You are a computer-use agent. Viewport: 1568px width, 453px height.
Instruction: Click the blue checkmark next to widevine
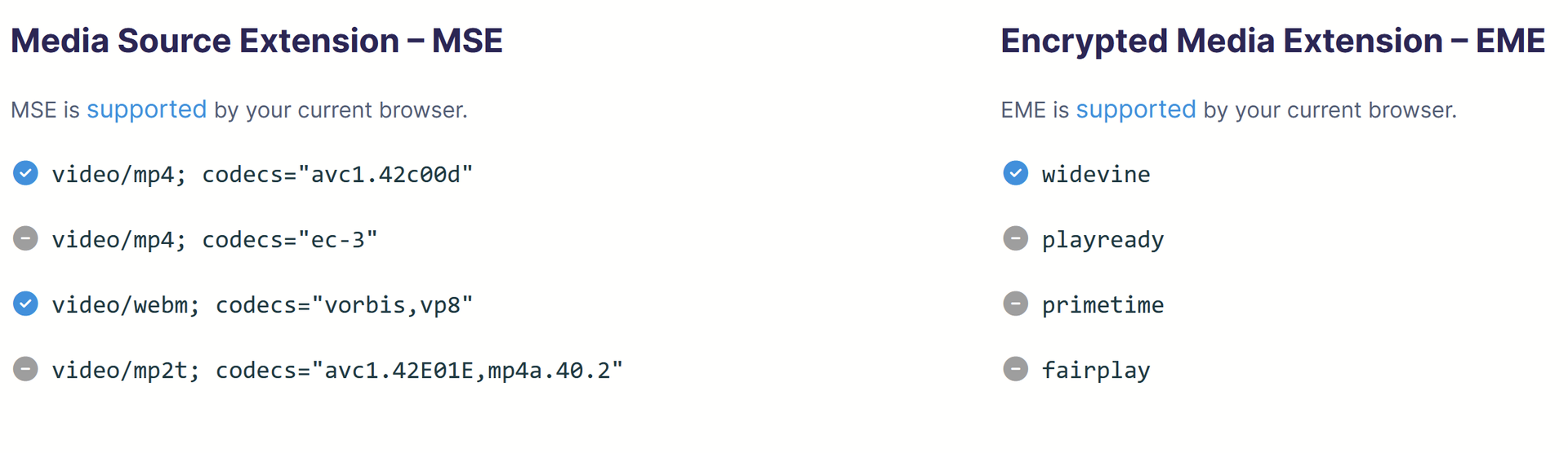(1015, 173)
